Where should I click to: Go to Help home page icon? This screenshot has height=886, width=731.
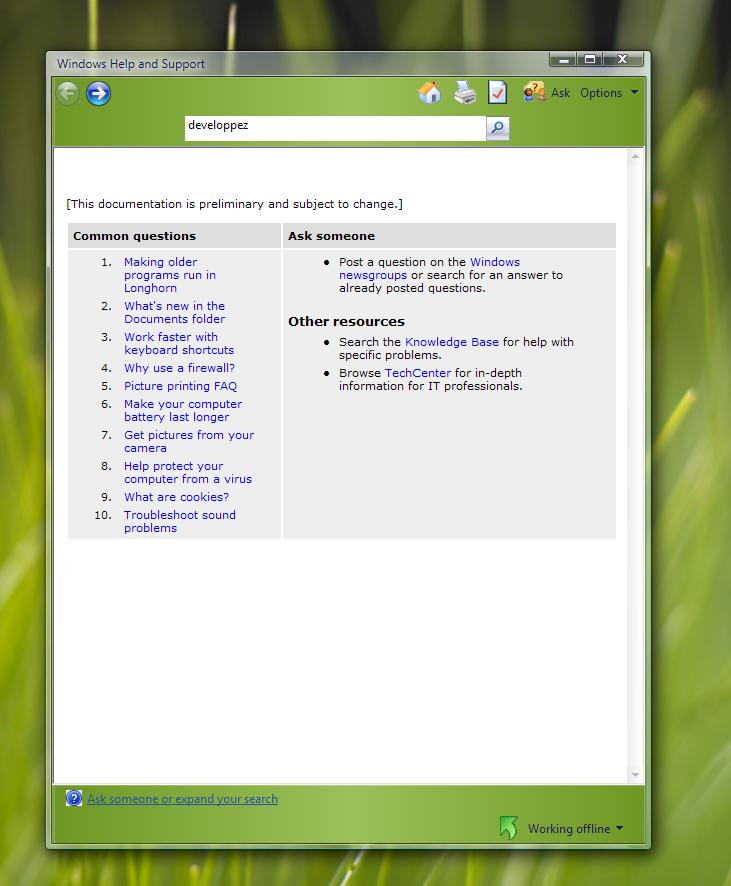click(430, 93)
